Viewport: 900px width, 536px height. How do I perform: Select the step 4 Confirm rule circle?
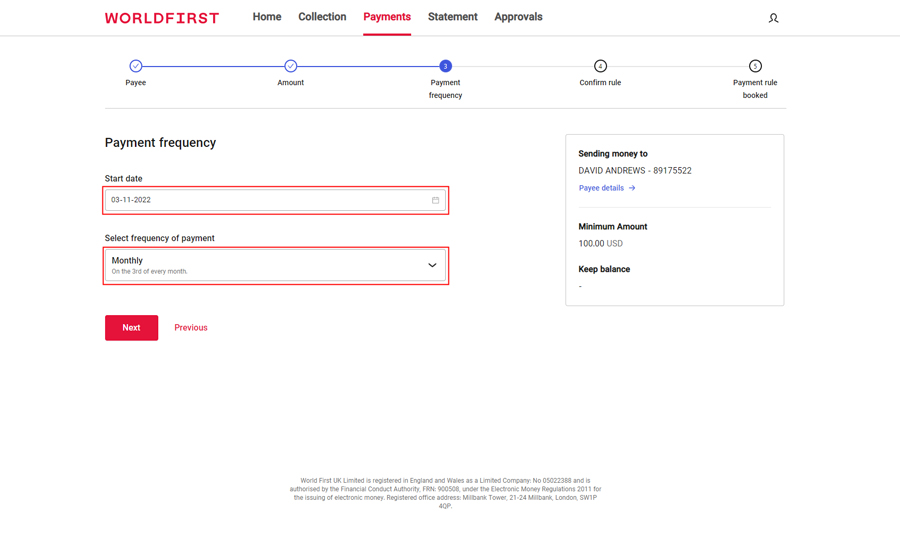[x=600, y=66]
